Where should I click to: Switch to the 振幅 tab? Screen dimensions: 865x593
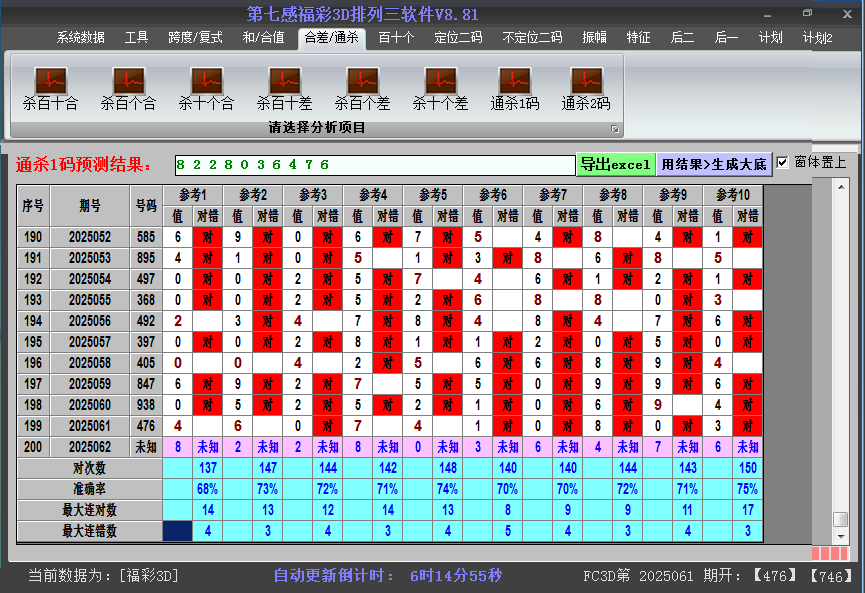pyautogui.click(x=594, y=38)
